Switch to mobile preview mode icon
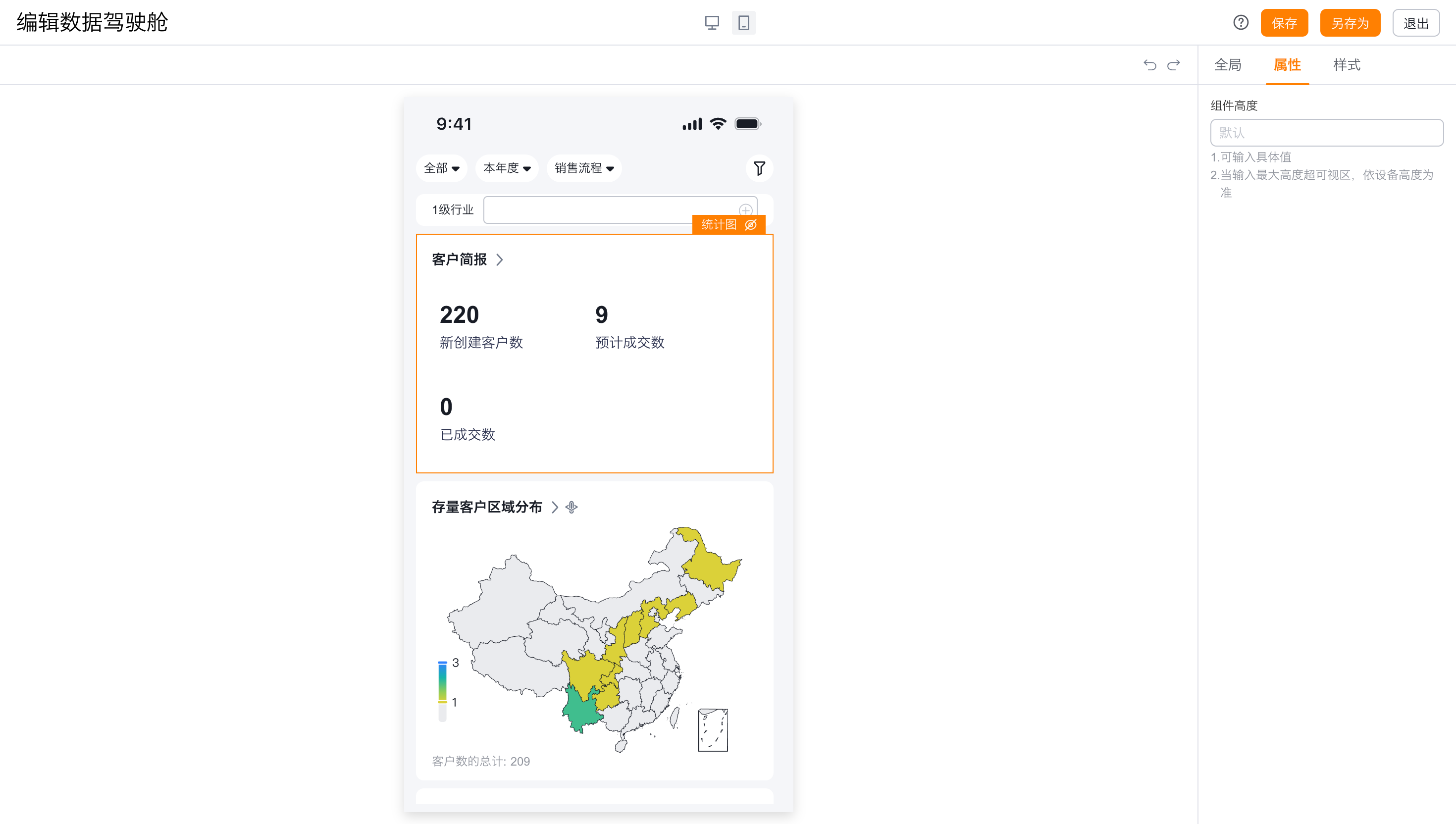The height and width of the screenshot is (824, 1456). [743, 23]
